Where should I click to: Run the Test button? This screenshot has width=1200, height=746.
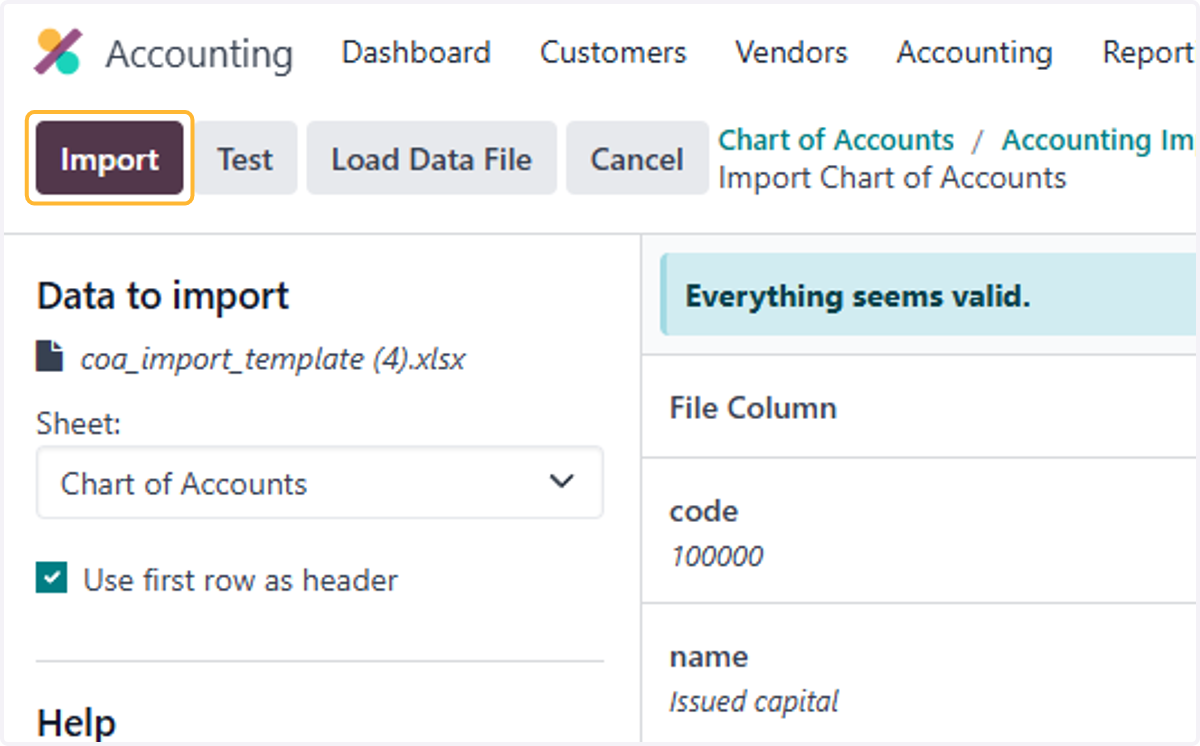(245, 159)
